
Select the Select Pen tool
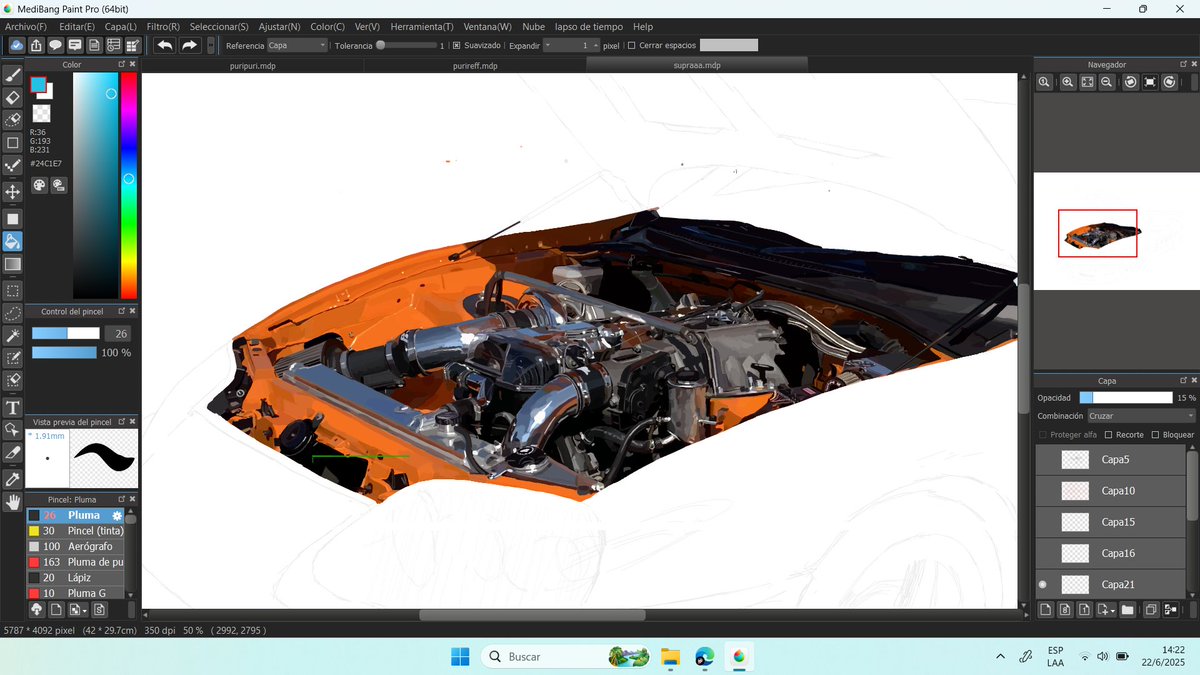(13, 358)
